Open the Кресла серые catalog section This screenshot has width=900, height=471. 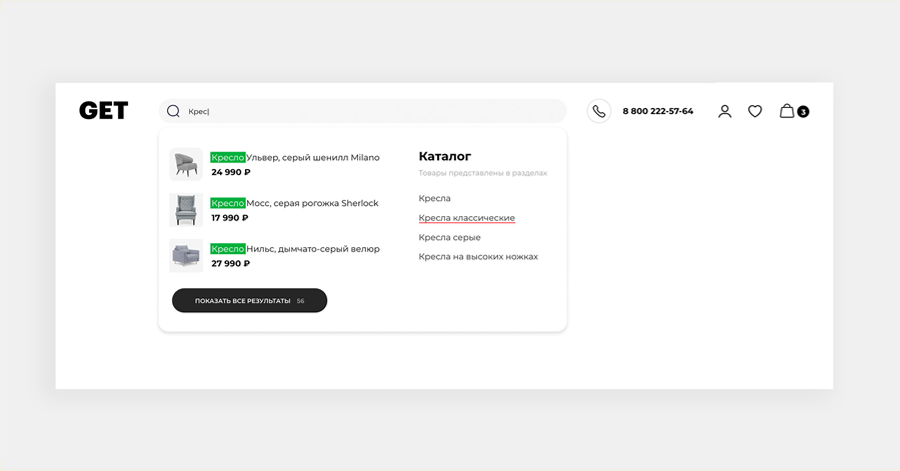pos(450,237)
